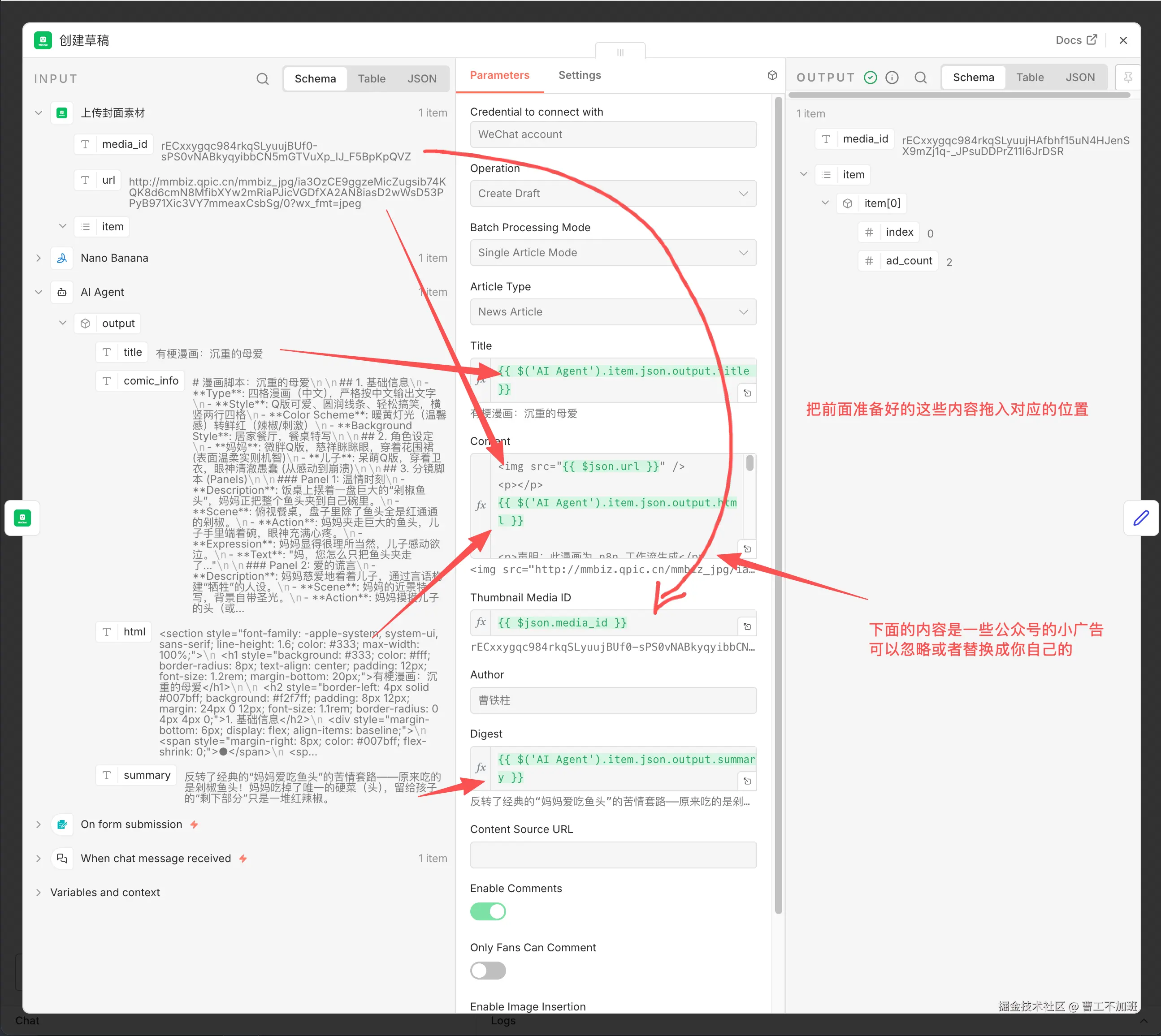Image resolution: width=1161 pixels, height=1036 pixels.
Task: Switch INPUT view to JSON tab
Action: 421,78
